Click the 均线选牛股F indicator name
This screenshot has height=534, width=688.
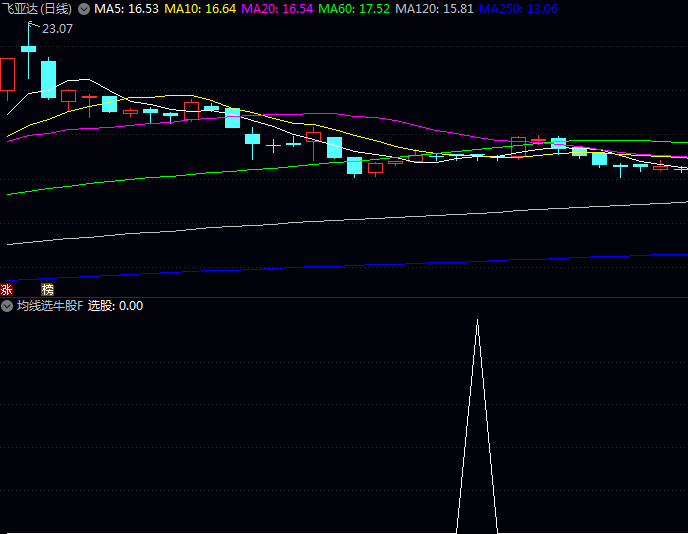coord(49,306)
